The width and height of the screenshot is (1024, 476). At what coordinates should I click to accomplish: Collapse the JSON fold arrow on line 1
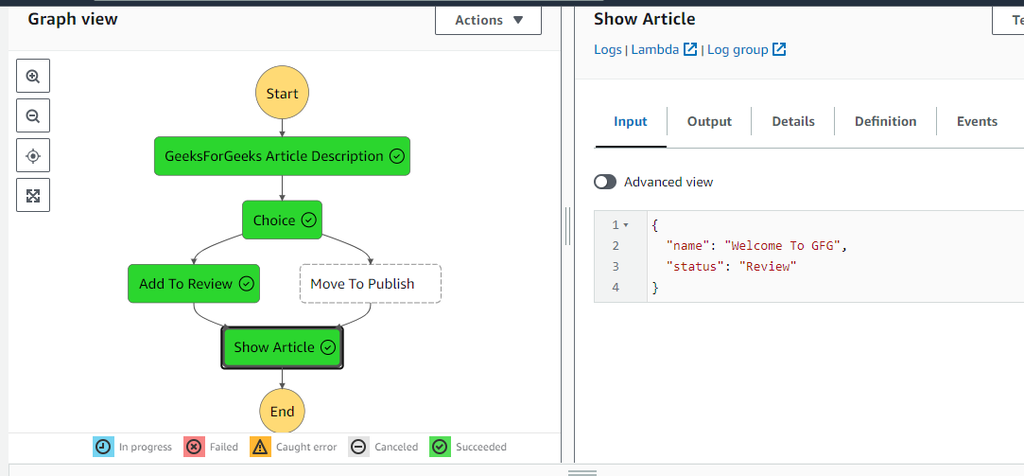[x=626, y=225]
